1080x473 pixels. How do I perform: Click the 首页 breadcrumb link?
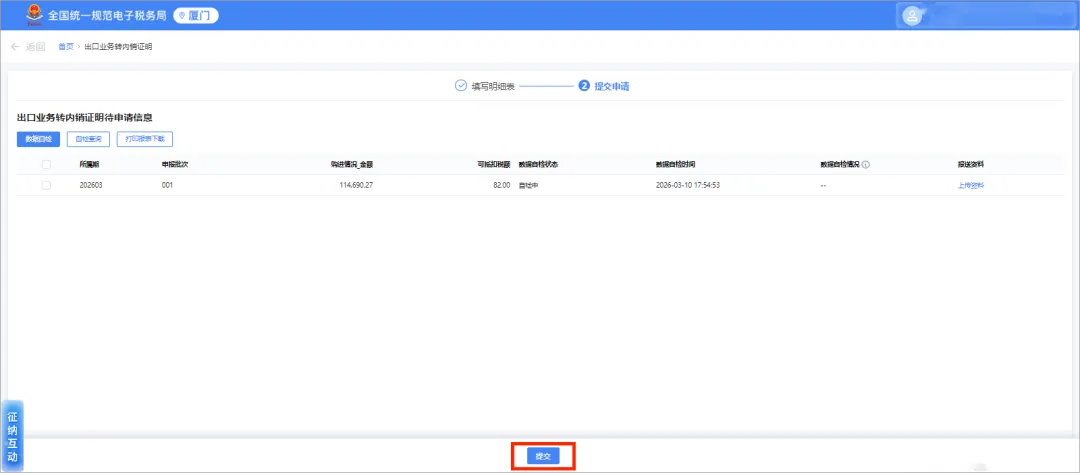coord(66,47)
